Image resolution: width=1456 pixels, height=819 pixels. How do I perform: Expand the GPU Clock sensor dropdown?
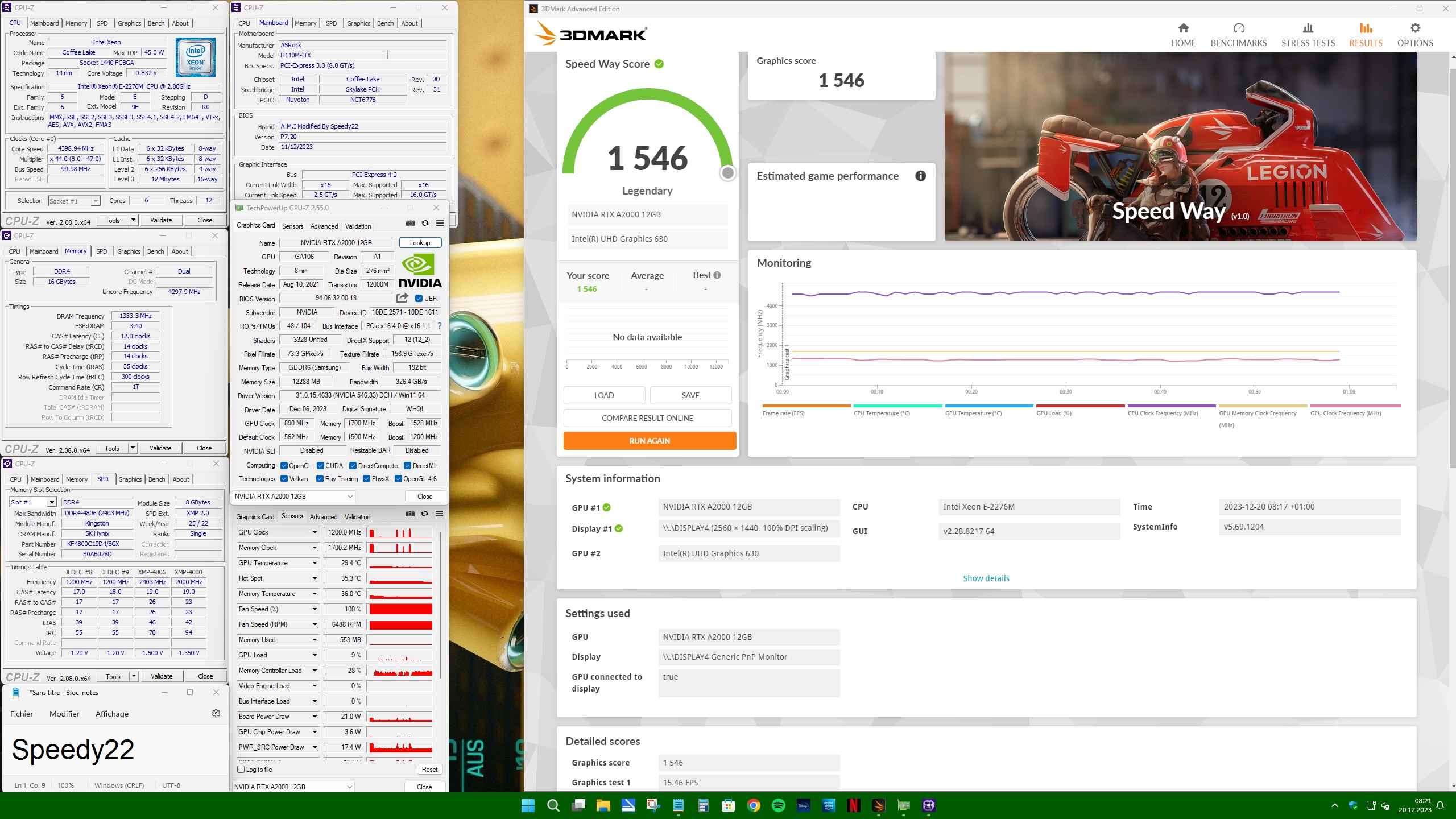click(x=315, y=532)
